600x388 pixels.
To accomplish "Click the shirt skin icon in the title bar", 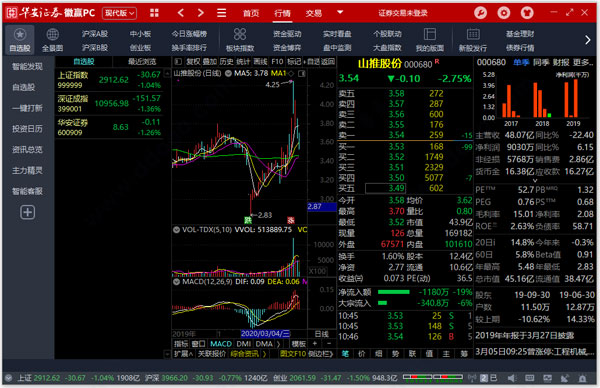I will click(527, 13).
